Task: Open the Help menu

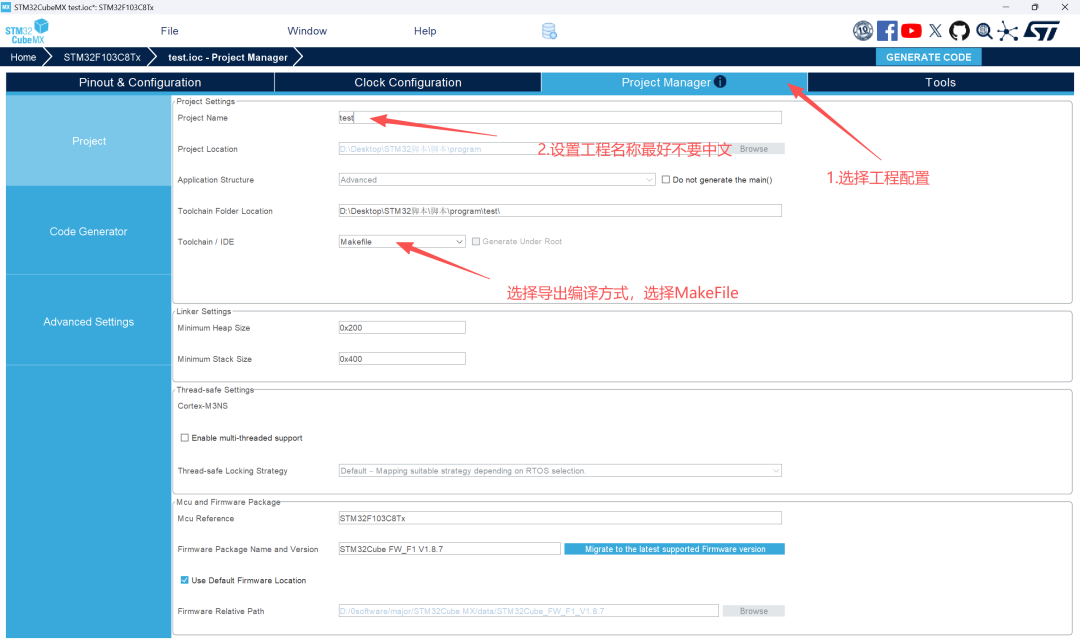Action: (425, 31)
